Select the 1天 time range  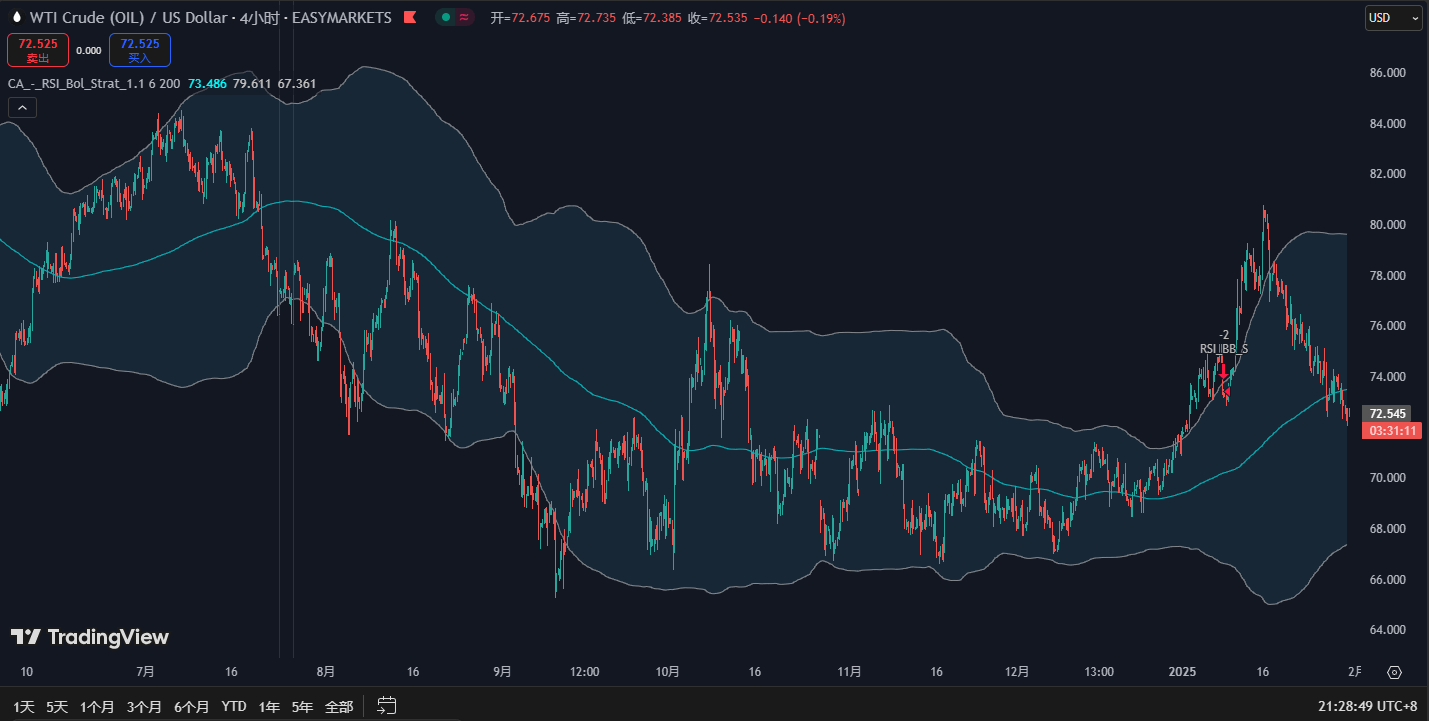[x=24, y=707]
